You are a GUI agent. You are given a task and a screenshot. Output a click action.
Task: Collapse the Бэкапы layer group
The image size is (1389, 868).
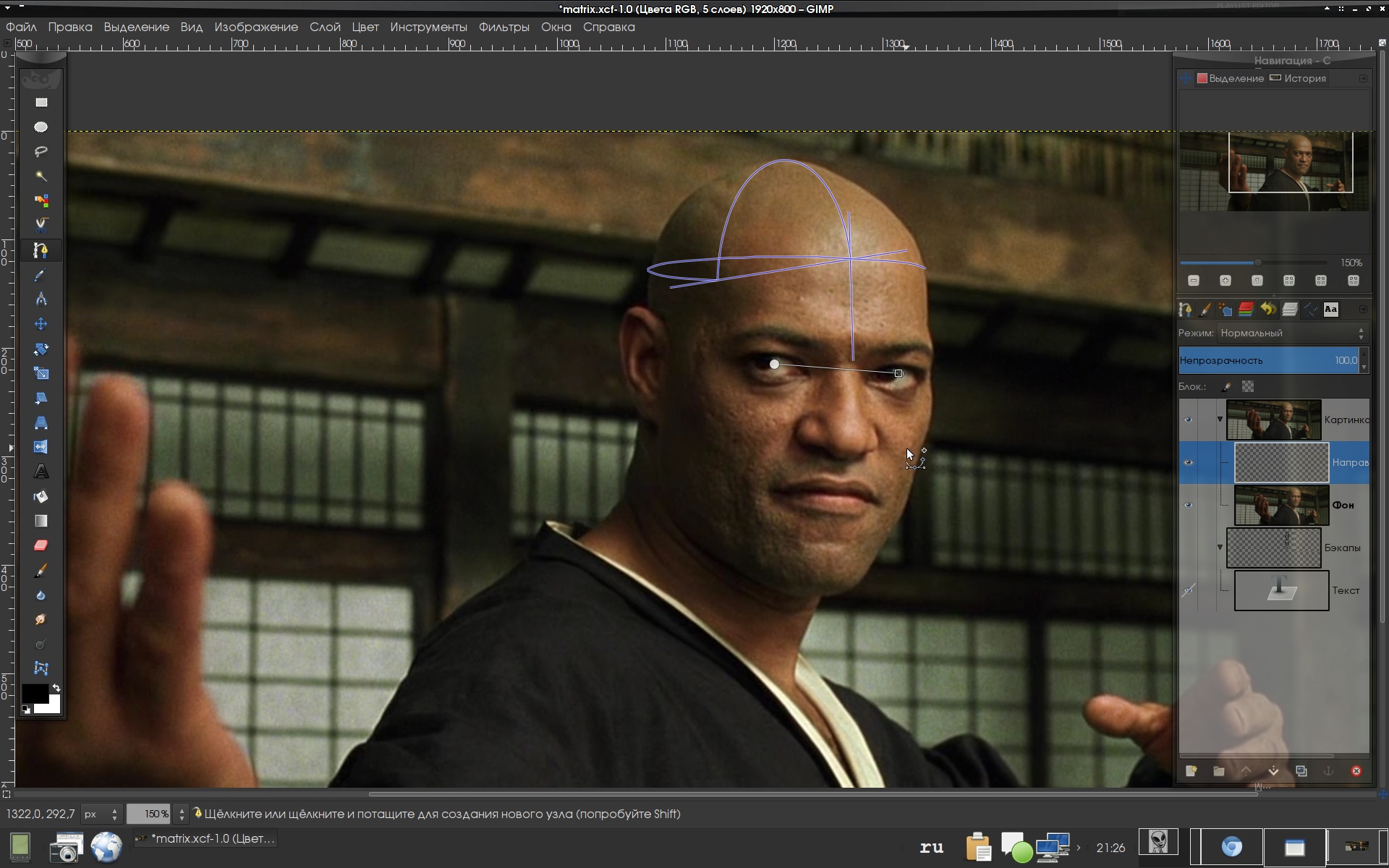point(1220,548)
